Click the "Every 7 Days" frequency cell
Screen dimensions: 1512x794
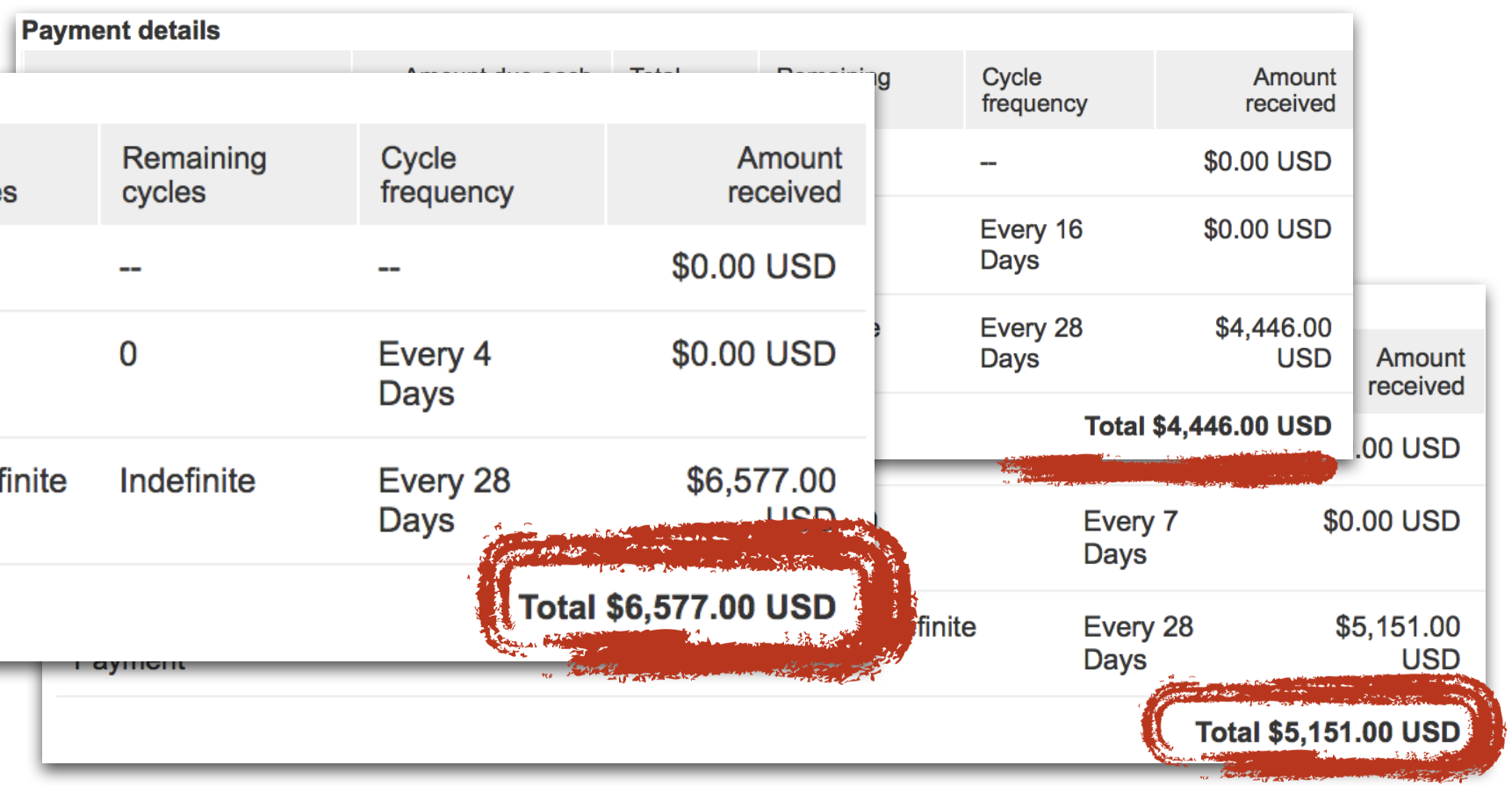tap(1130, 537)
